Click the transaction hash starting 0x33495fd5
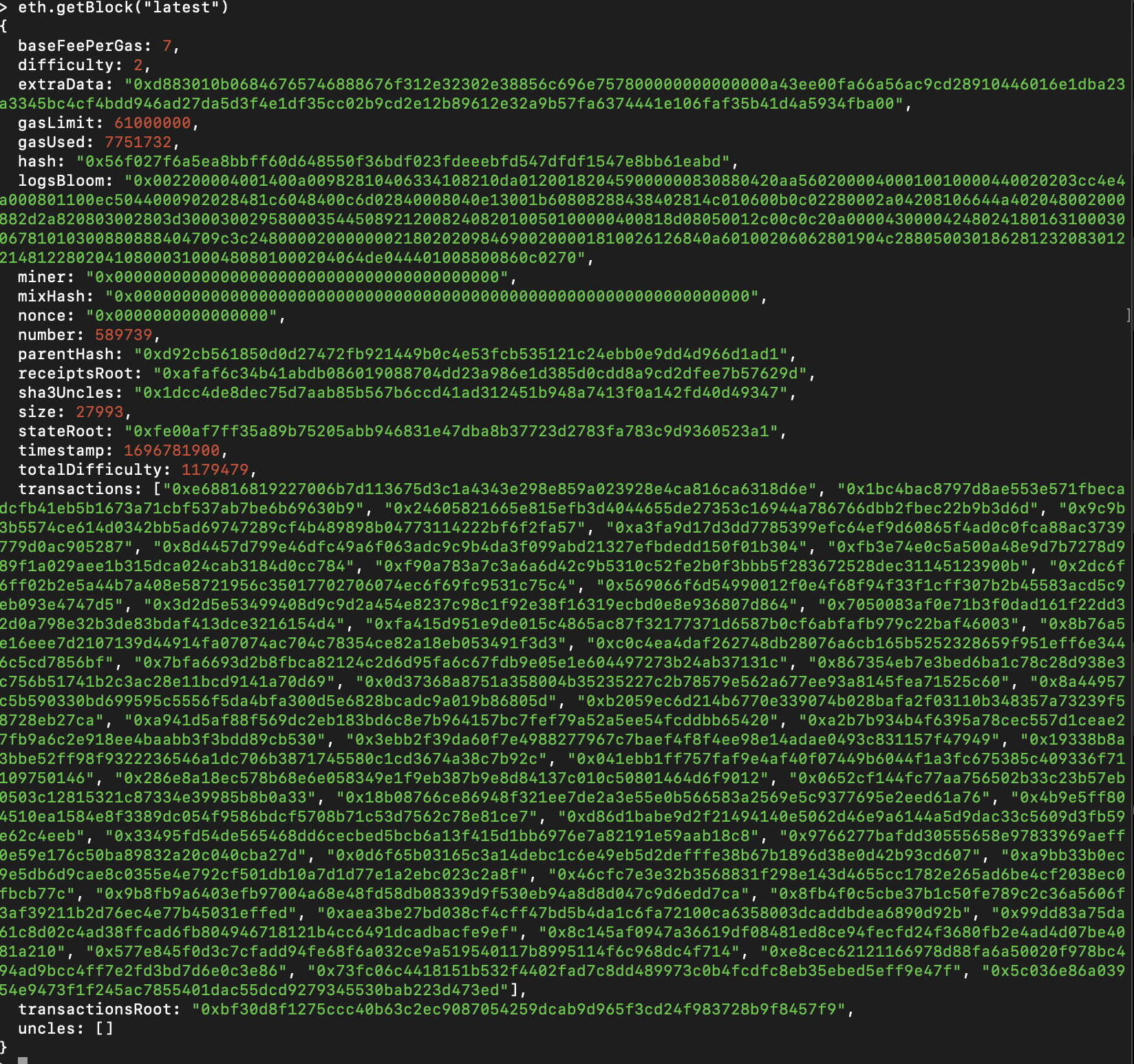 coord(432,836)
